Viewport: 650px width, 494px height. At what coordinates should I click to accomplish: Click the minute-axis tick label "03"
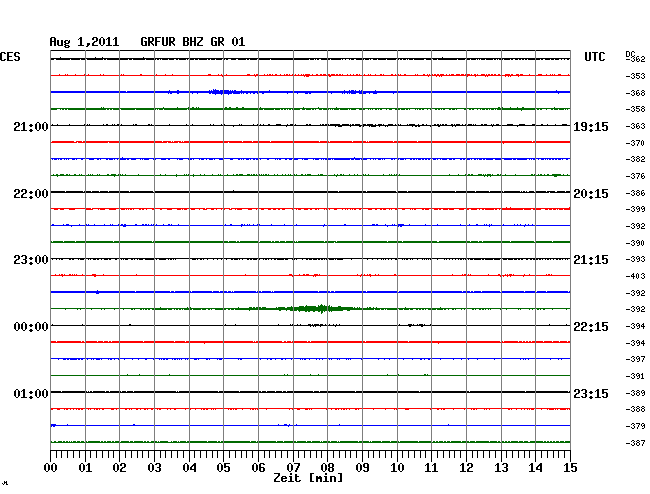(154, 468)
